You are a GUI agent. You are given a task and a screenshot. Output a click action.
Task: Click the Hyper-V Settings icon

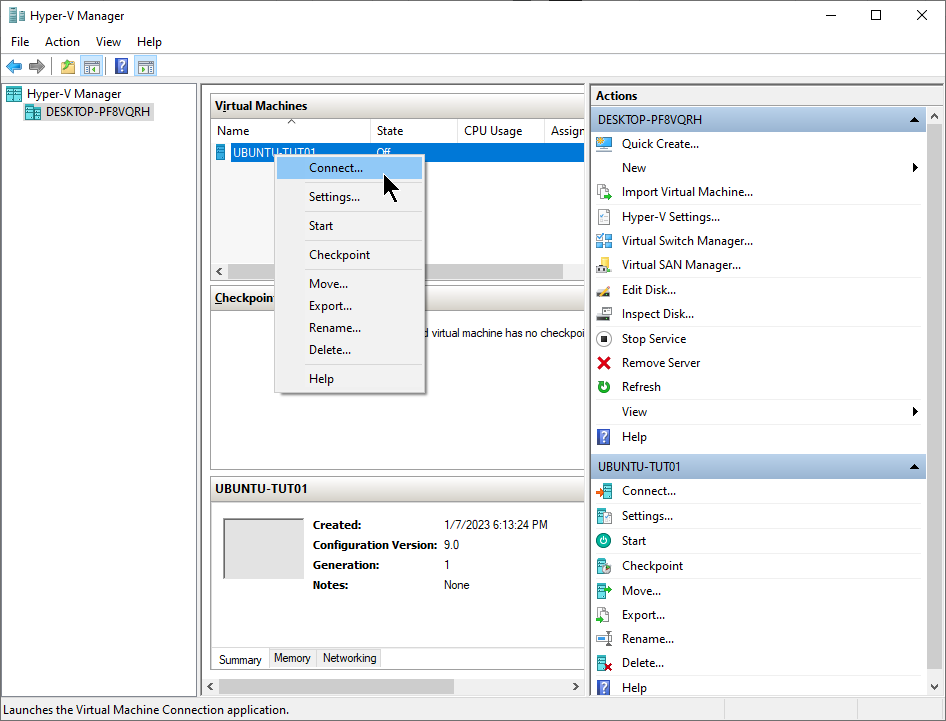tap(604, 217)
